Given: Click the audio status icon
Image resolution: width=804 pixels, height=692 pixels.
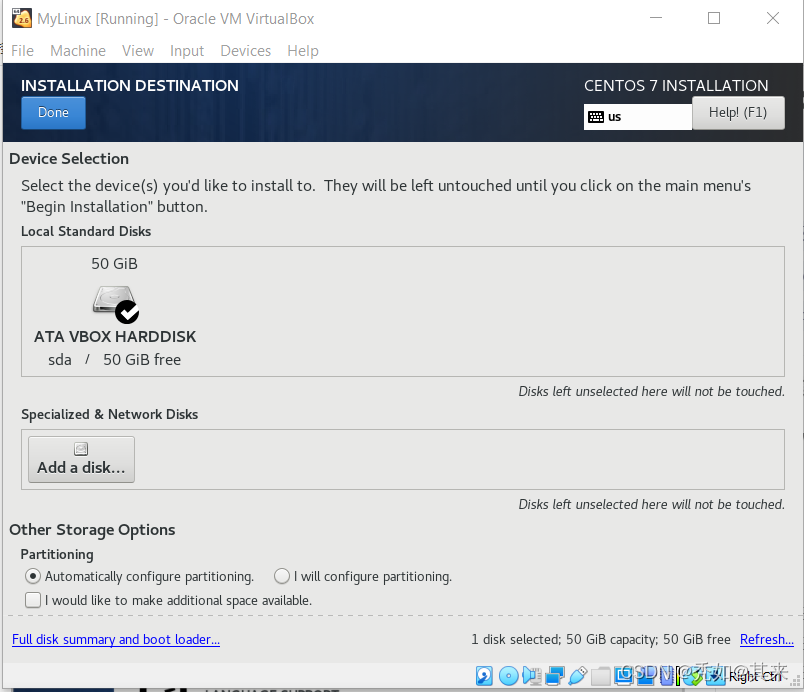Looking at the screenshot, I should [532, 676].
